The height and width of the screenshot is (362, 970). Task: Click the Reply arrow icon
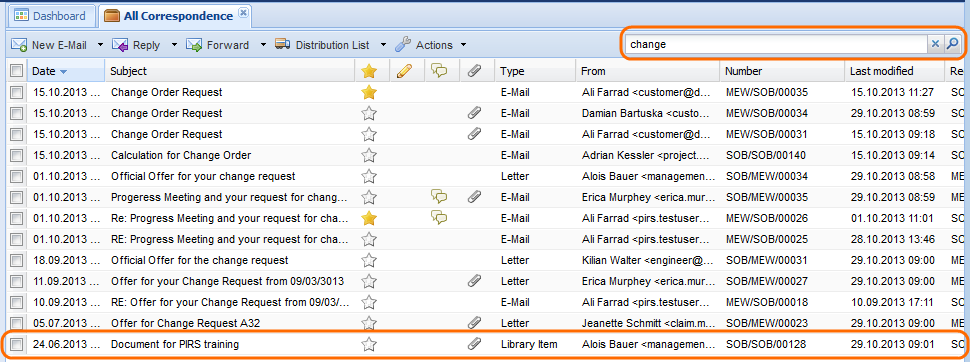click(x=120, y=45)
